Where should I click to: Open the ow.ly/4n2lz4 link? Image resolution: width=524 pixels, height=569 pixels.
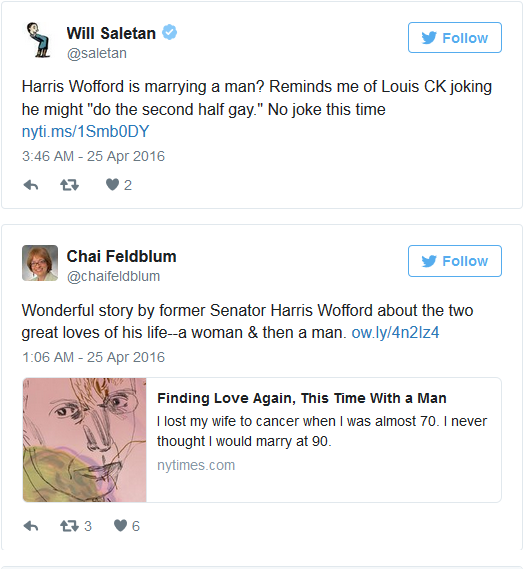pos(395,333)
